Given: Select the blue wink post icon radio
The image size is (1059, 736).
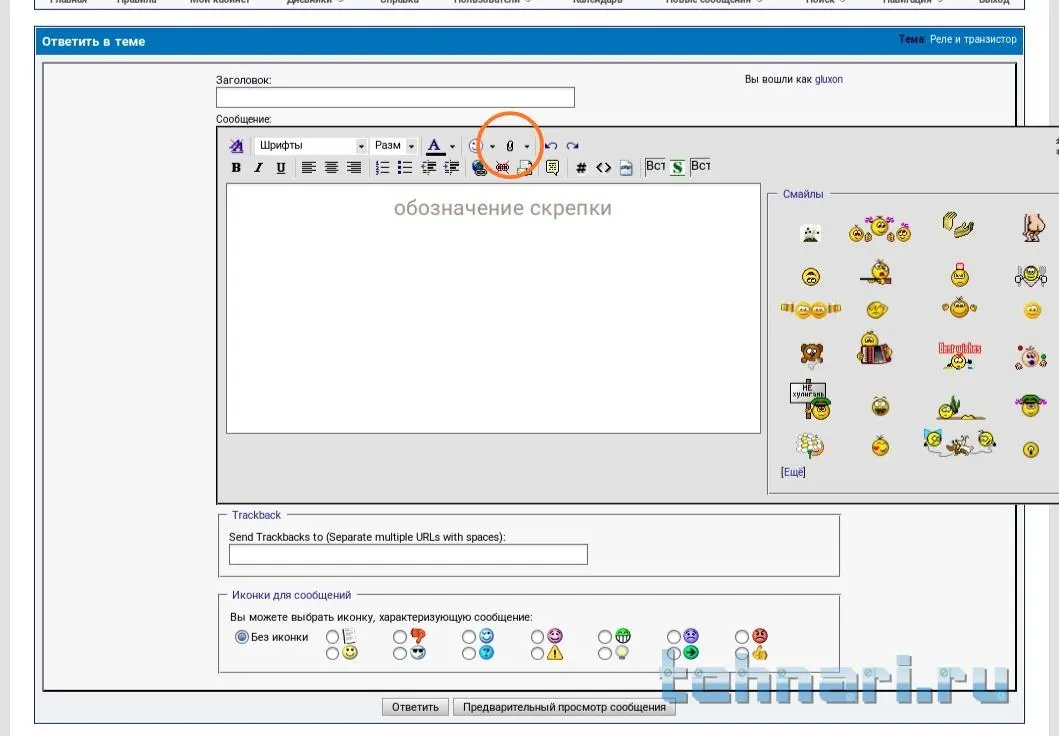Looking at the screenshot, I should (x=469, y=636).
